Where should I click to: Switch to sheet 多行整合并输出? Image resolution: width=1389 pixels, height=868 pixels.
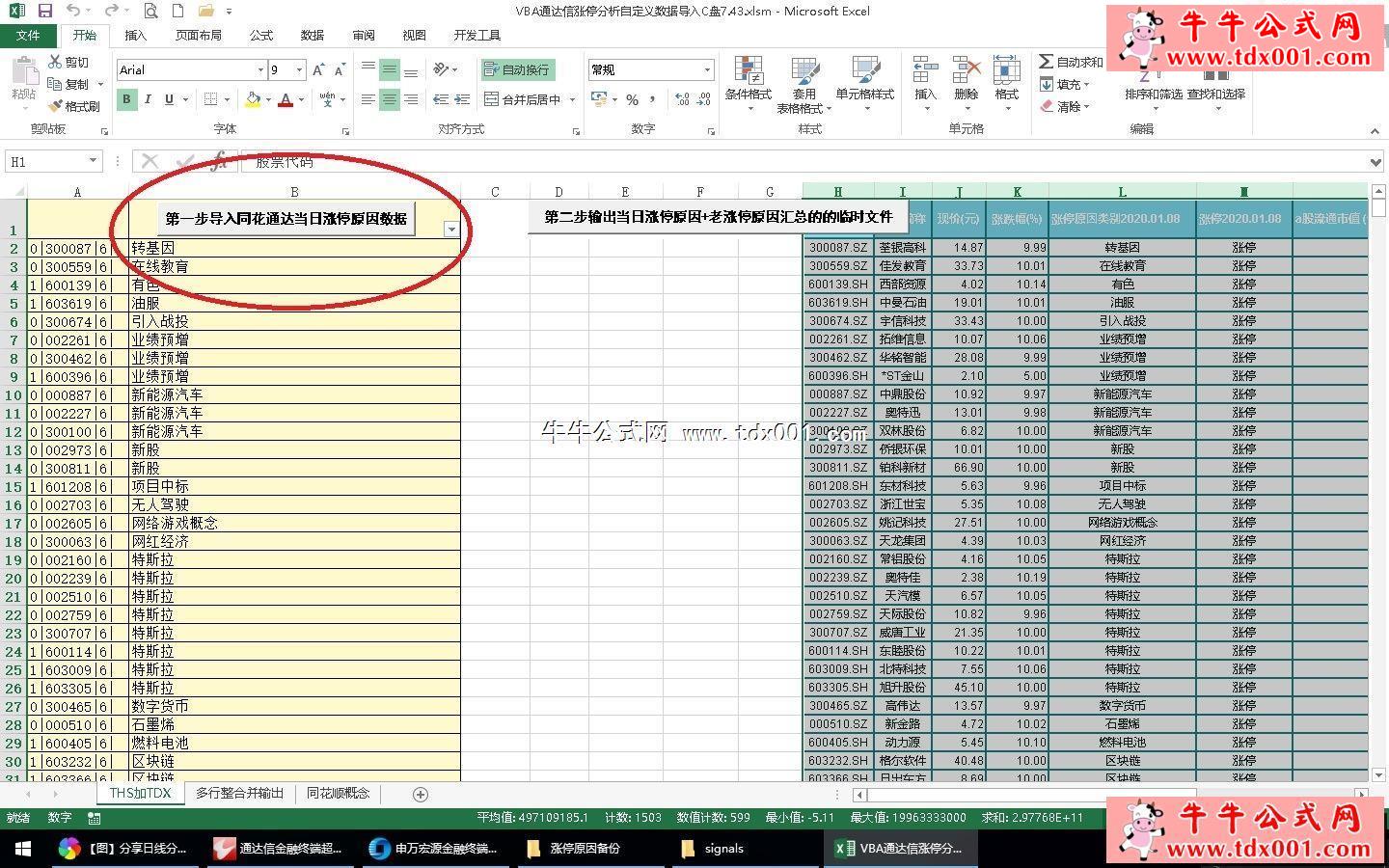(239, 793)
